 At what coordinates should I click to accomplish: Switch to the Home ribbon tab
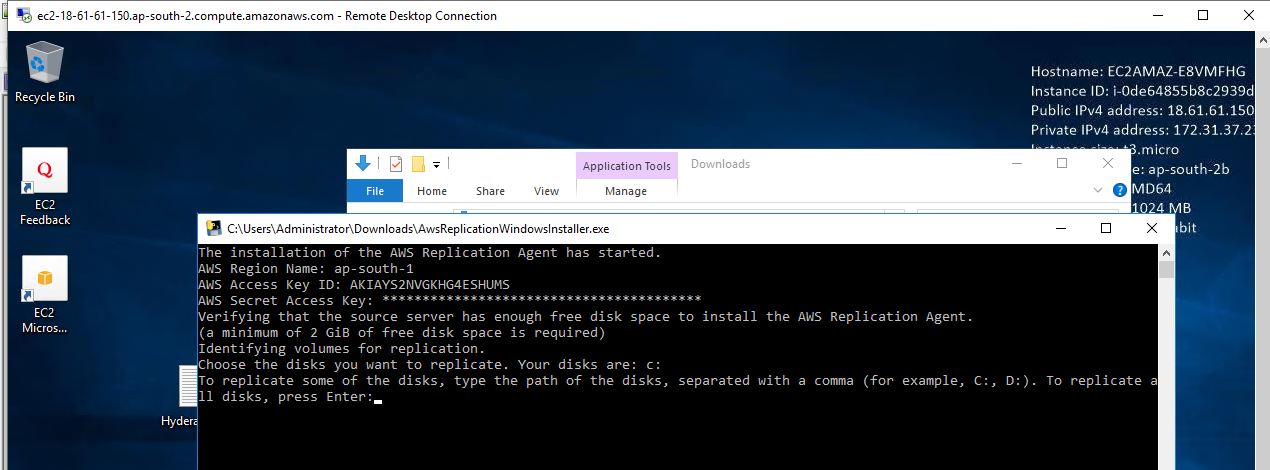point(432,191)
